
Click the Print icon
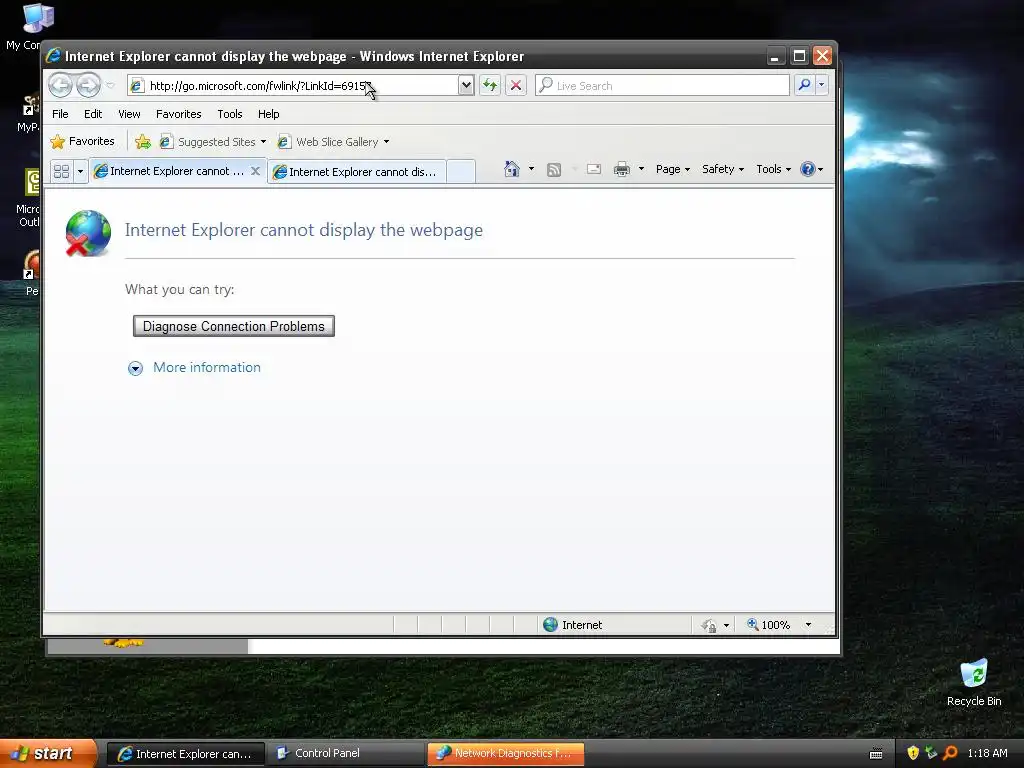click(x=621, y=169)
